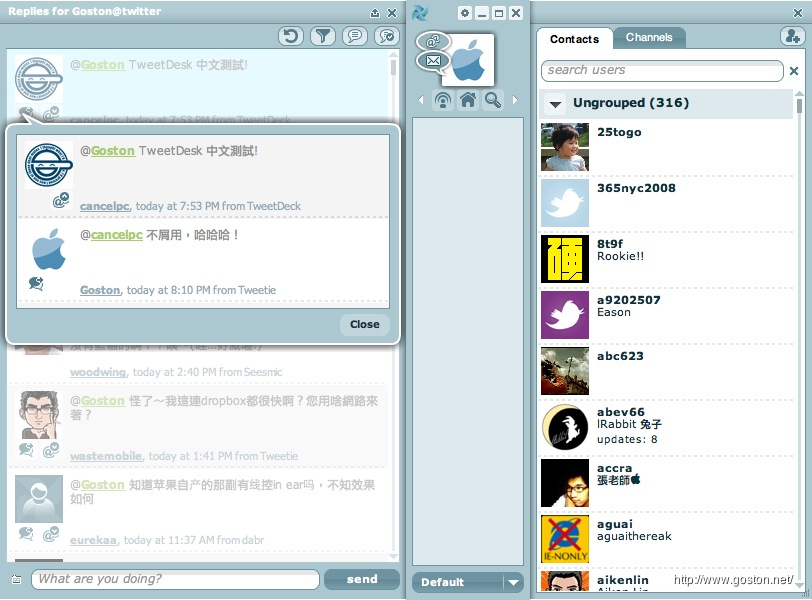Click the speech bubble with checkmark icon
This screenshot has height=600, width=812.
pos(386,36)
